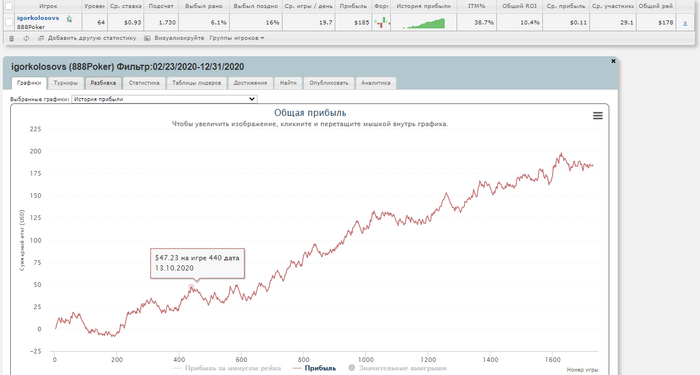Open the igorkolosovs player link

click(38, 18)
